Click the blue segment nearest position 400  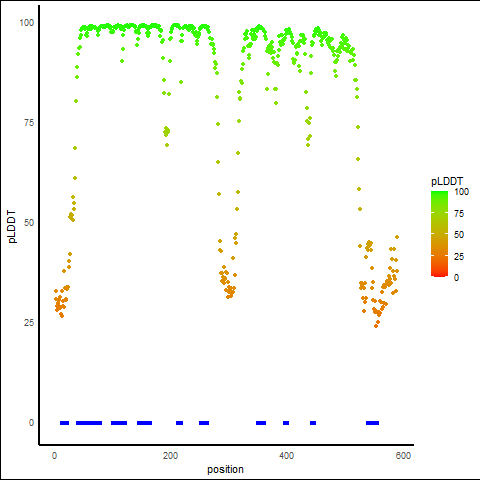pyautogui.click(x=286, y=423)
